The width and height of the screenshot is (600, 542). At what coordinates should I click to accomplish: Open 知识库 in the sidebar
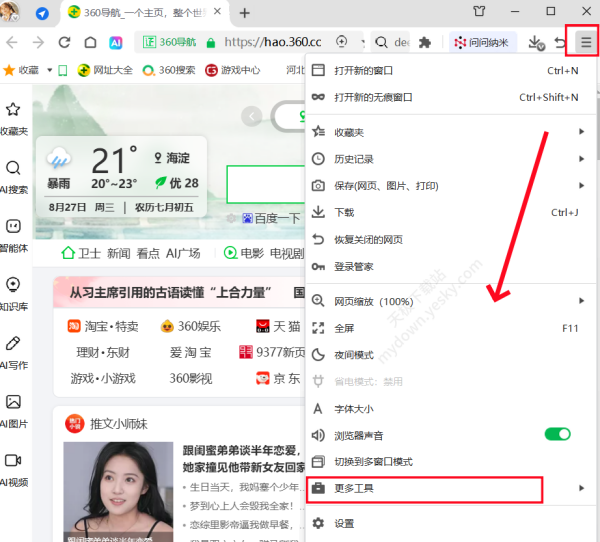coord(14,293)
